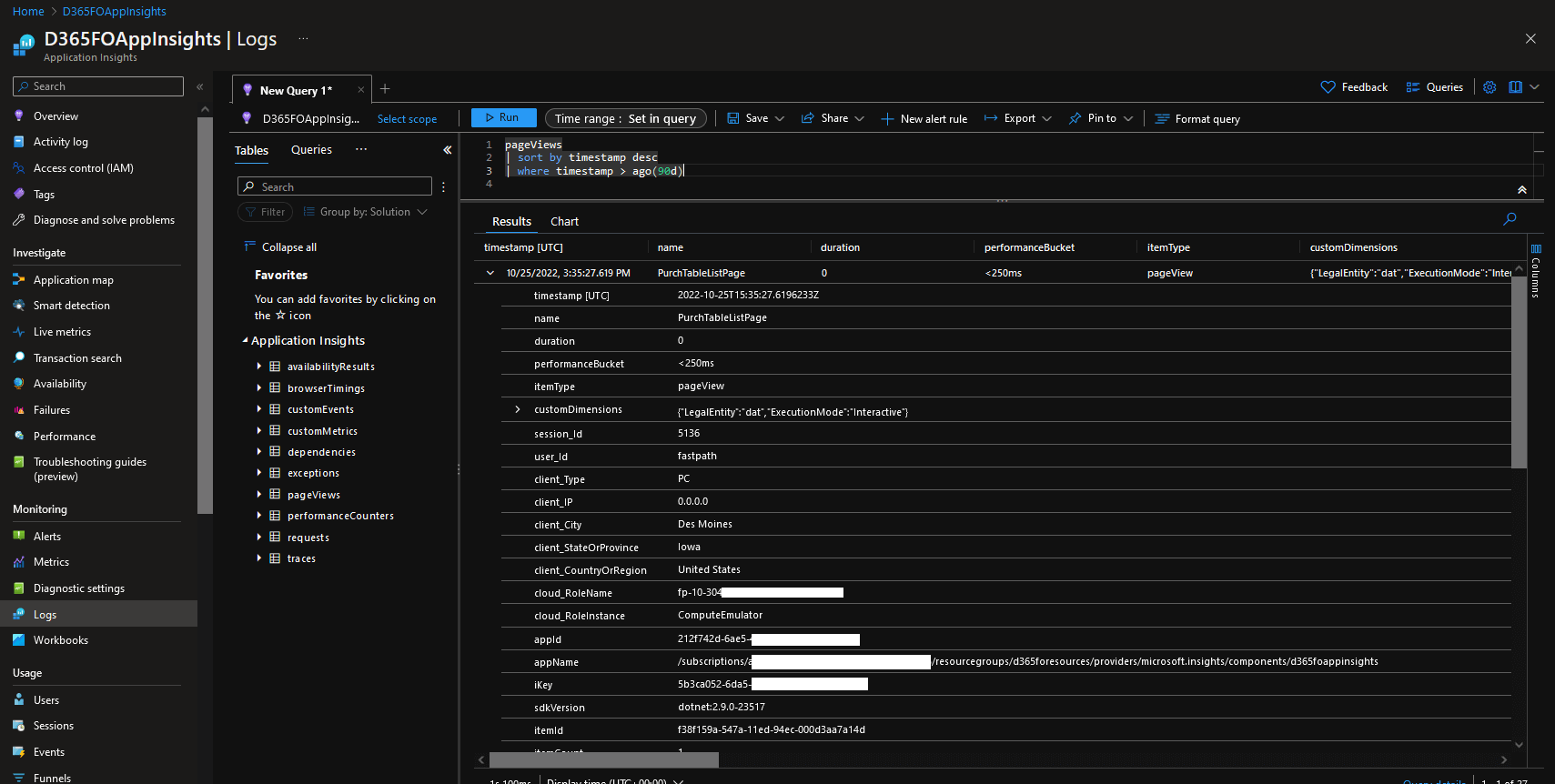Select the customEvents table
1555x784 pixels.
coord(320,409)
